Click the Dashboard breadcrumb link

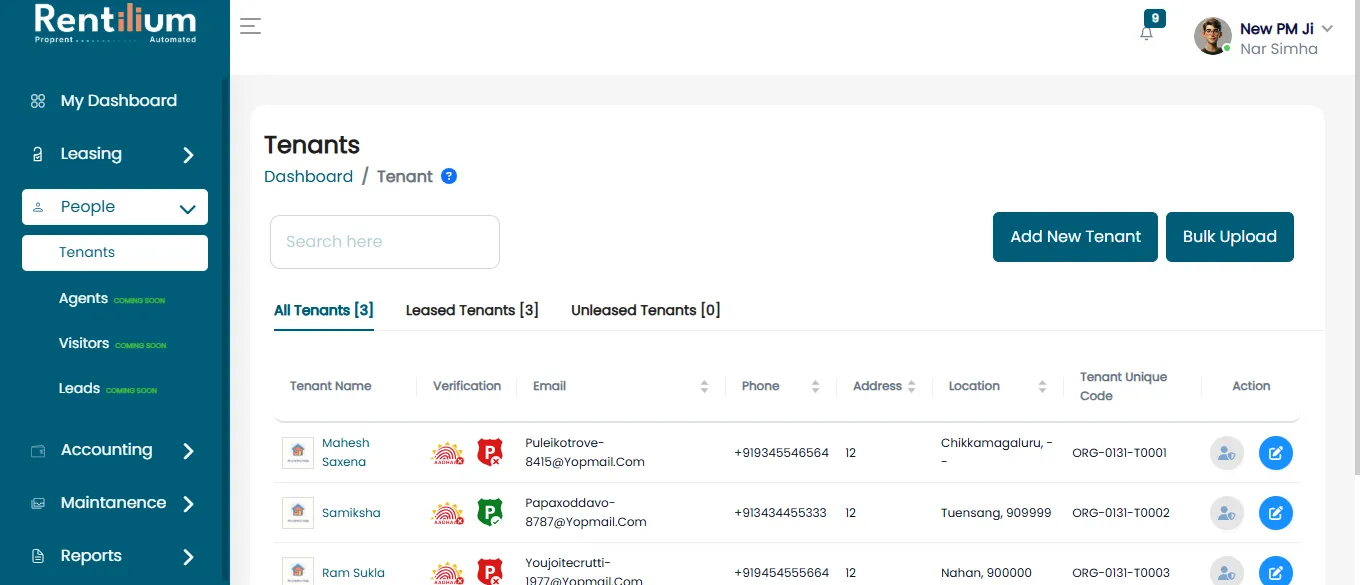308,176
